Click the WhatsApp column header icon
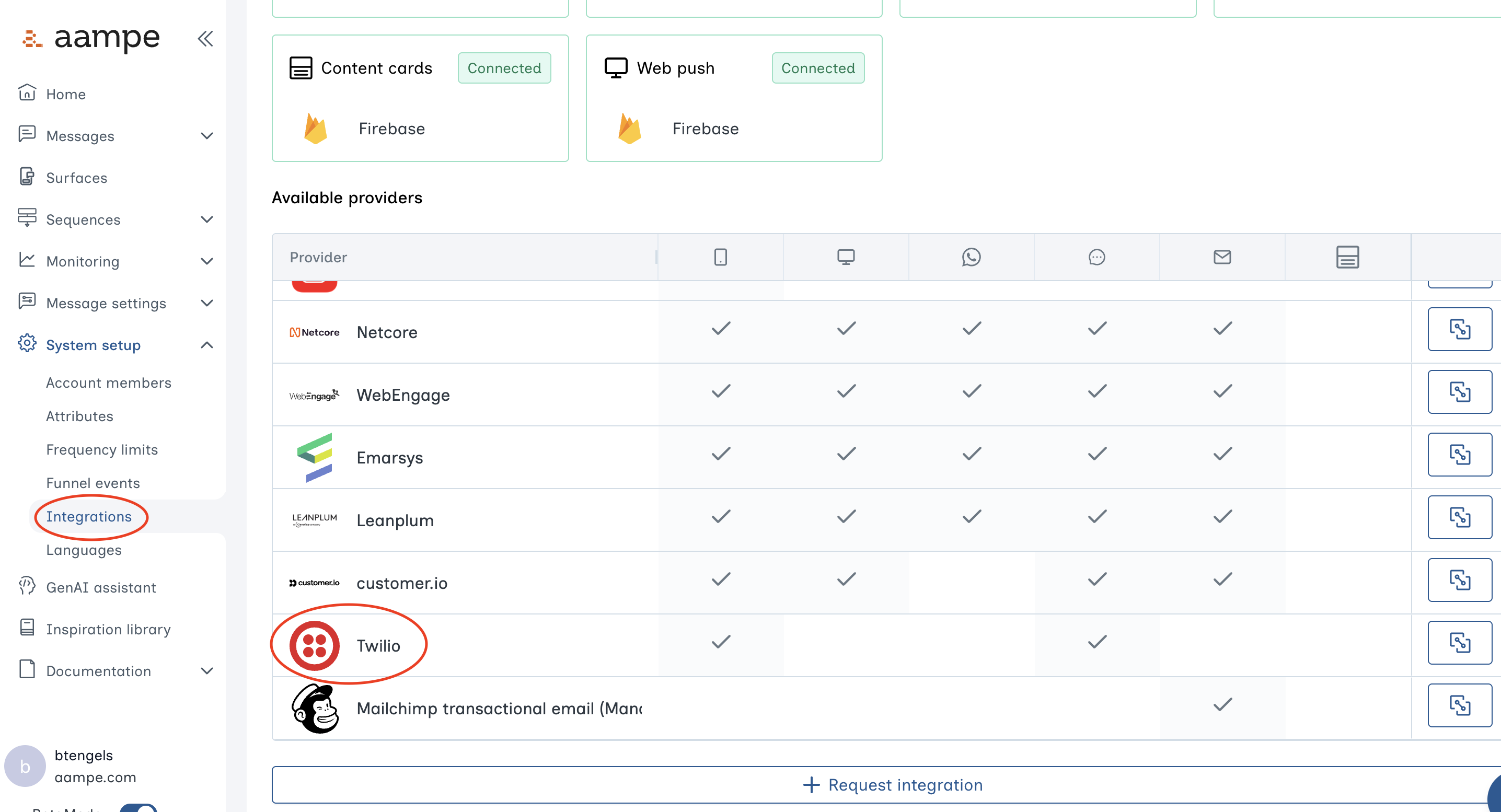Screen dimensions: 1501x812 pyautogui.click(x=971, y=257)
